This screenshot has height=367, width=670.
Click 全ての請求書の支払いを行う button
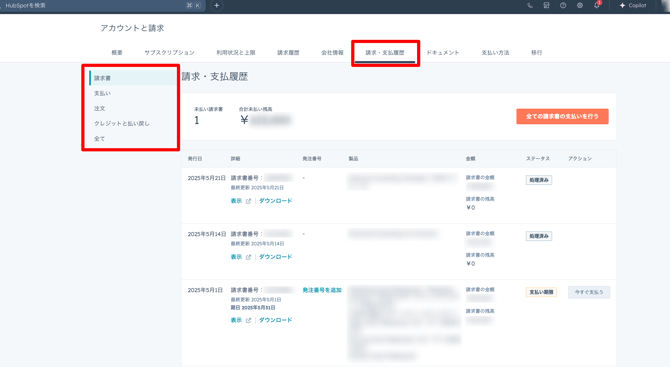562,116
